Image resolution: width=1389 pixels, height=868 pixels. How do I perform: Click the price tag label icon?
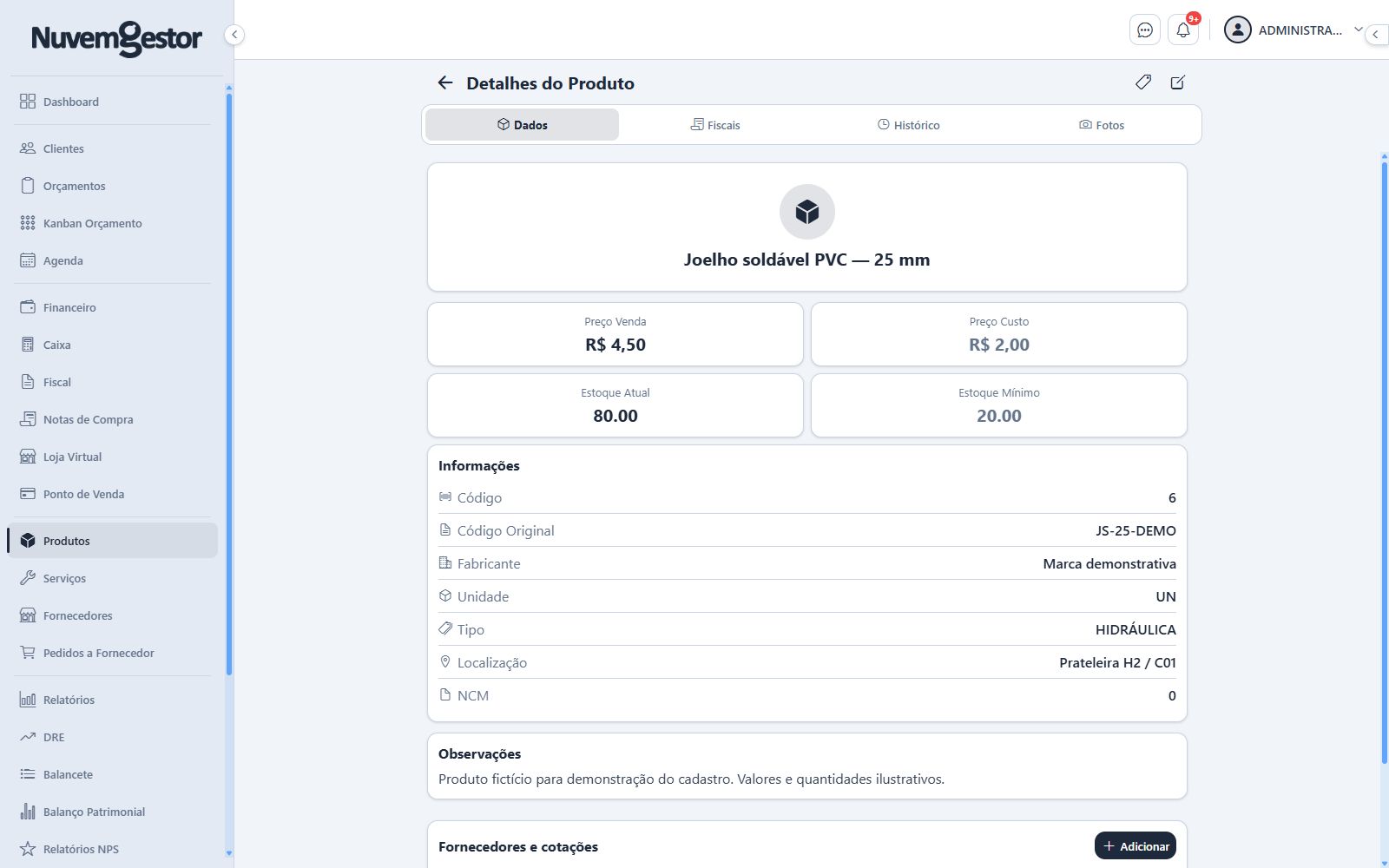coord(1143,82)
